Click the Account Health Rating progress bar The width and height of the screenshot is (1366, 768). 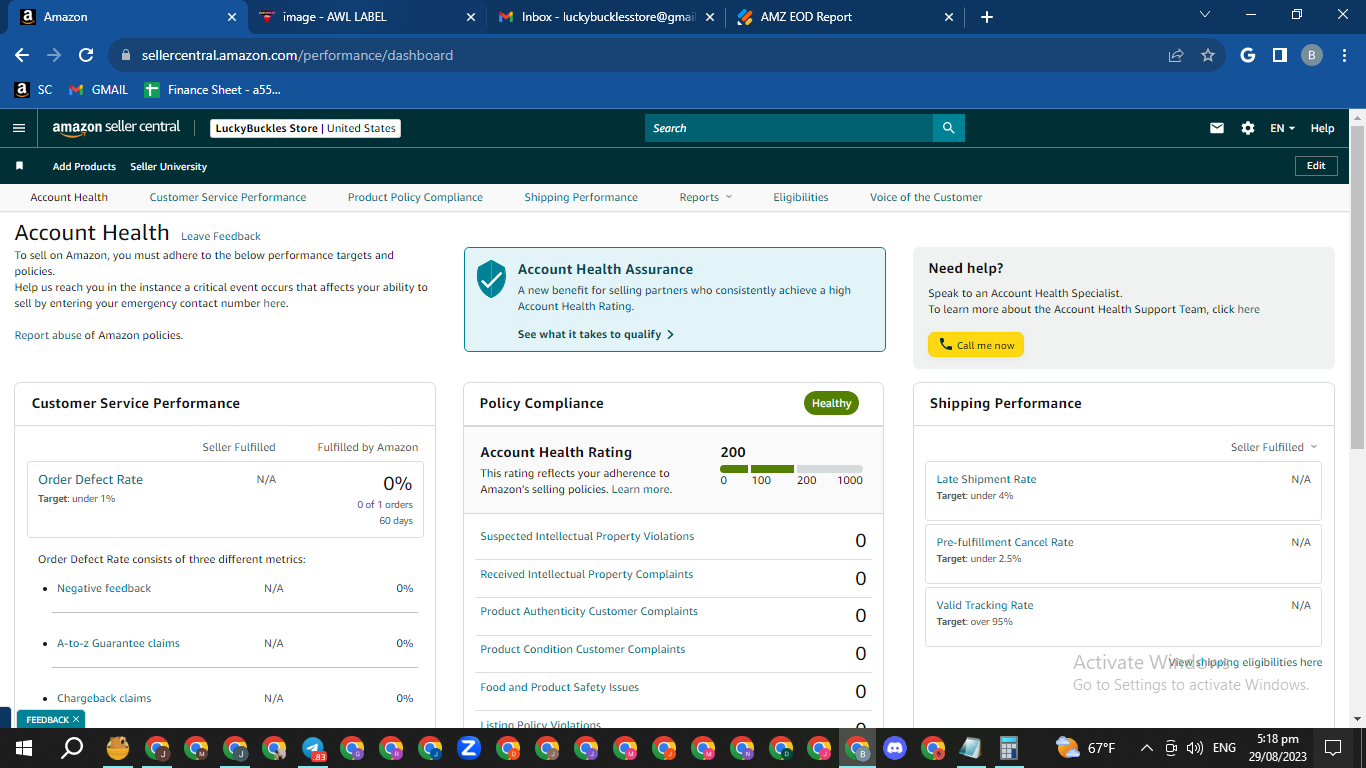791,468
